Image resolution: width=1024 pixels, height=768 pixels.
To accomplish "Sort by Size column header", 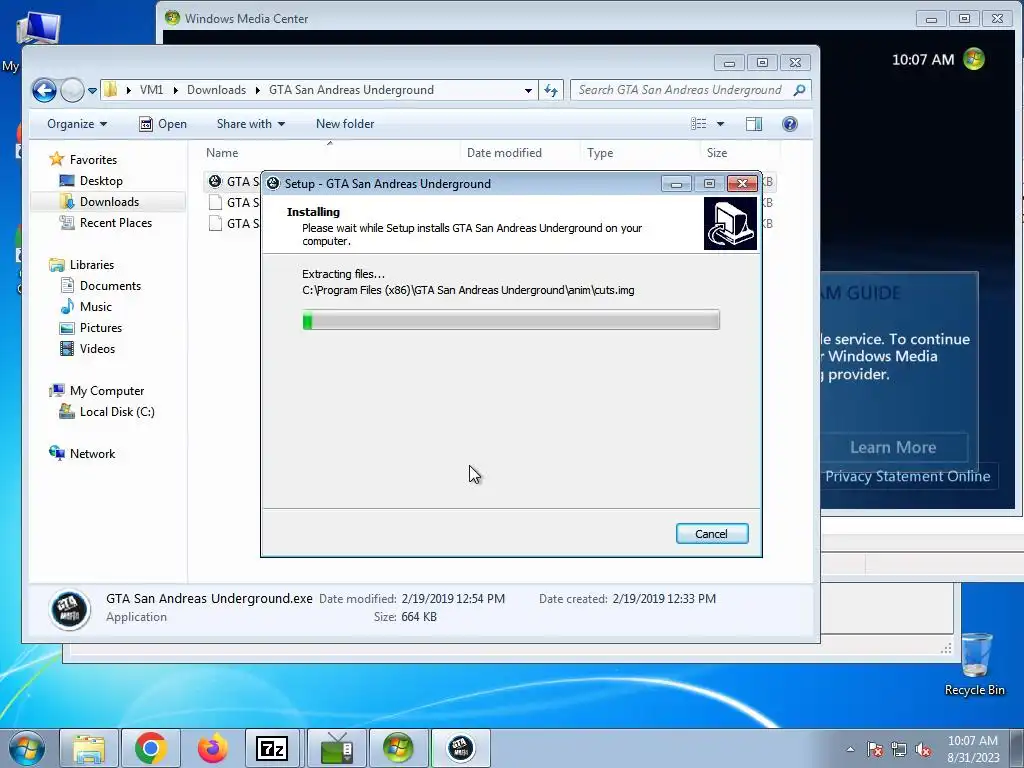I will click(716, 153).
